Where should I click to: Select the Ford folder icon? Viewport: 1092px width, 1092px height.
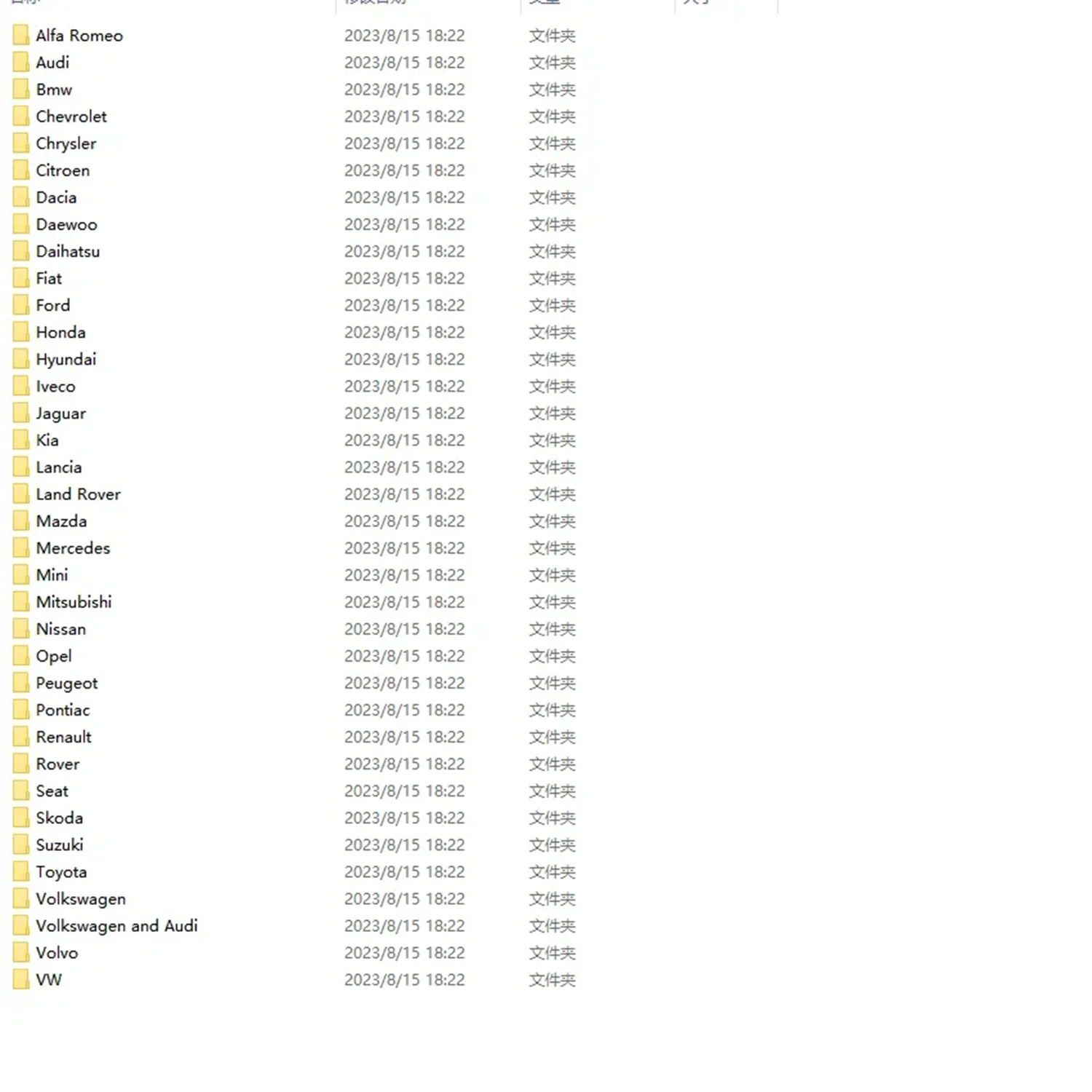coord(21,305)
